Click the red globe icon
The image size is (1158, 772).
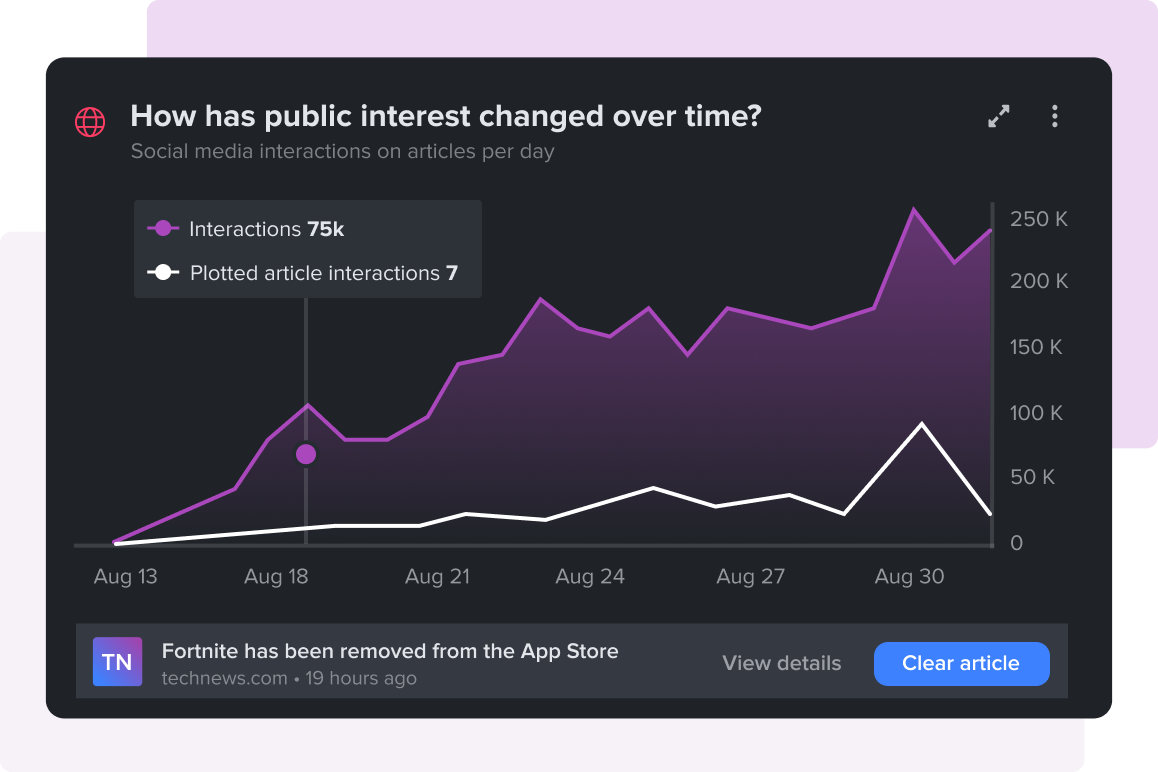tap(90, 122)
